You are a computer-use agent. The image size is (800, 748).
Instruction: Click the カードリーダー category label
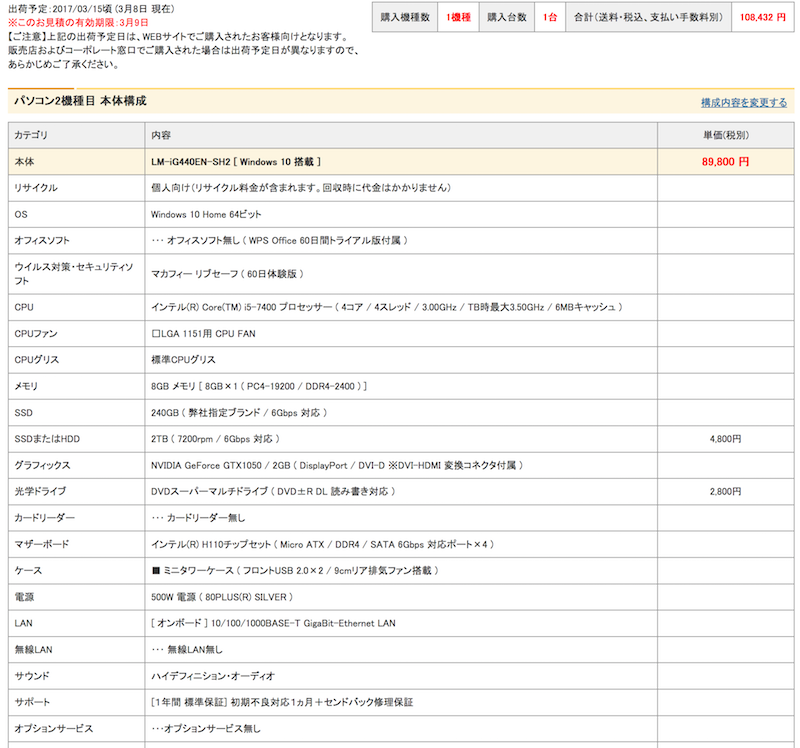44,518
